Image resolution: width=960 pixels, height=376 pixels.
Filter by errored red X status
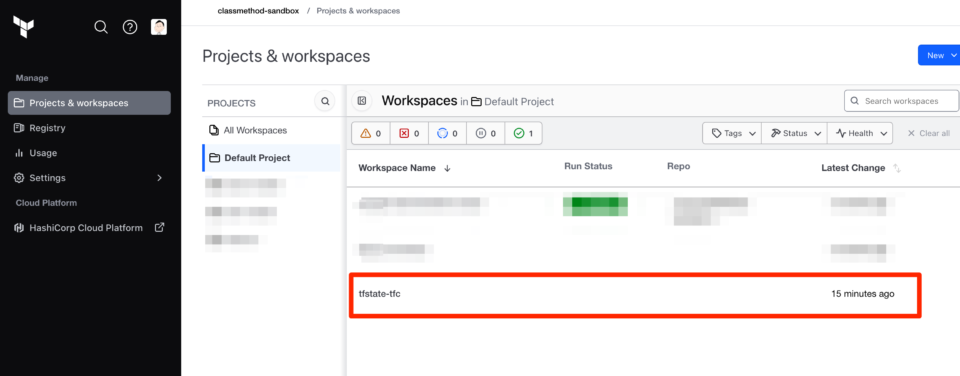409,133
